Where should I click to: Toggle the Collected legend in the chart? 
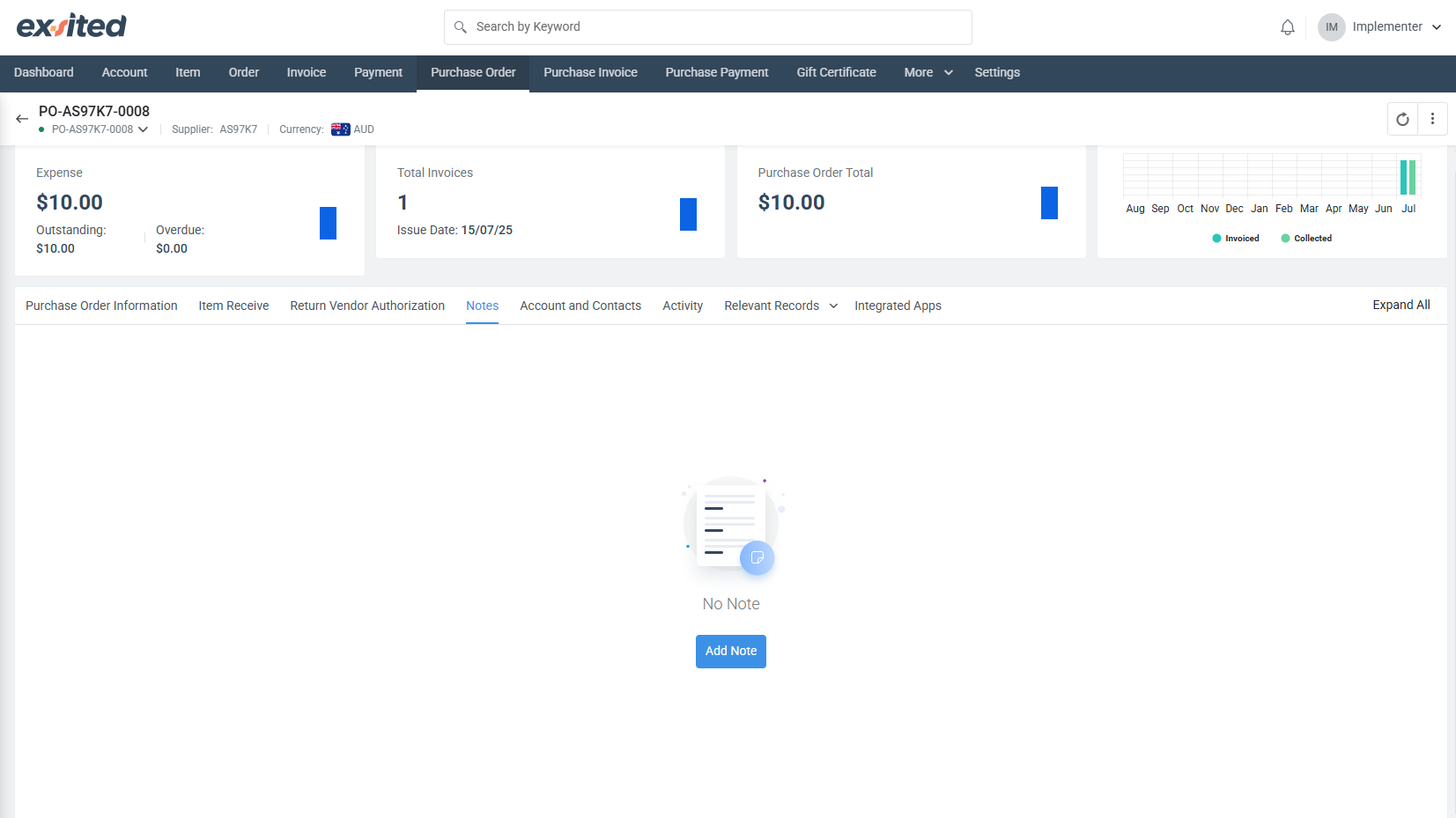click(x=1306, y=239)
